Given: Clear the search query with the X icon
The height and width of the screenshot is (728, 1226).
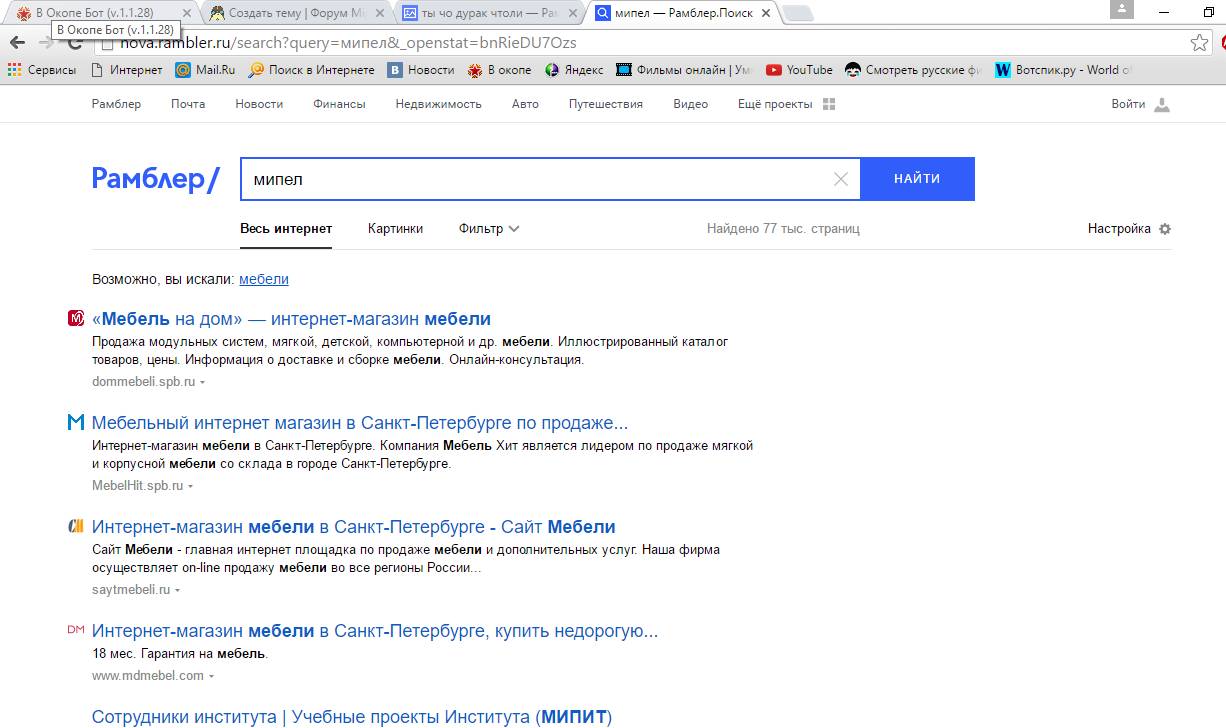Looking at the screenshot, I should coord(840,179).
